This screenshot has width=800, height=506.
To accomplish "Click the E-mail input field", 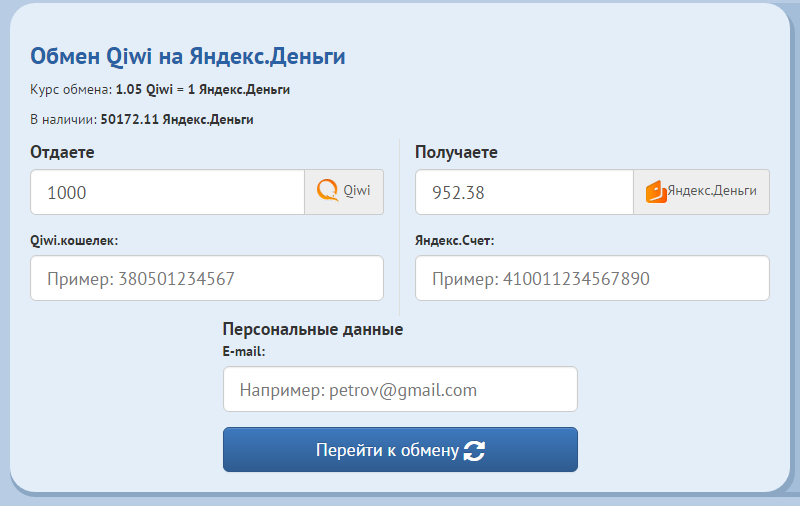I will point(400,389).
